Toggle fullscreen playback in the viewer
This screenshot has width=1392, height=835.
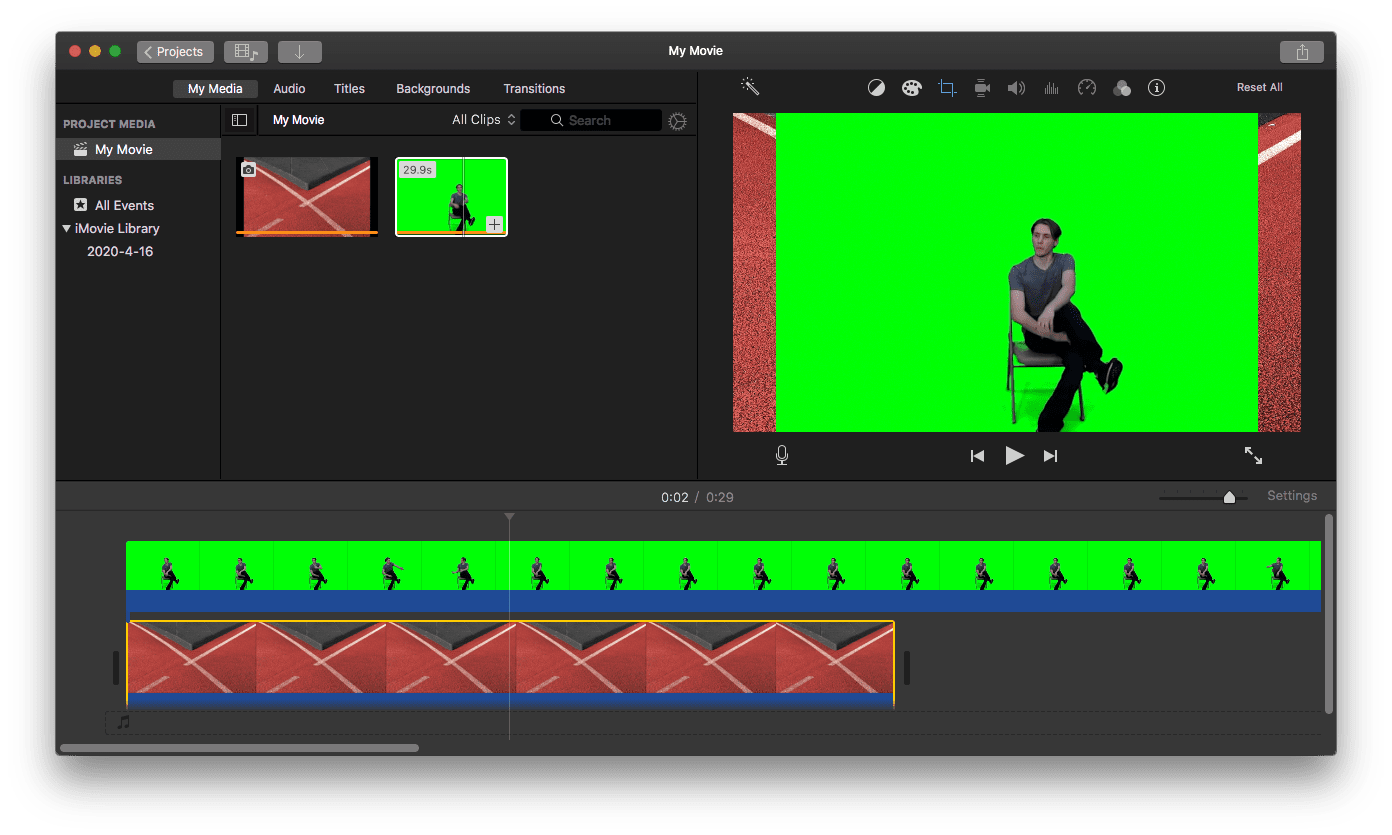tap(1253, 455)
